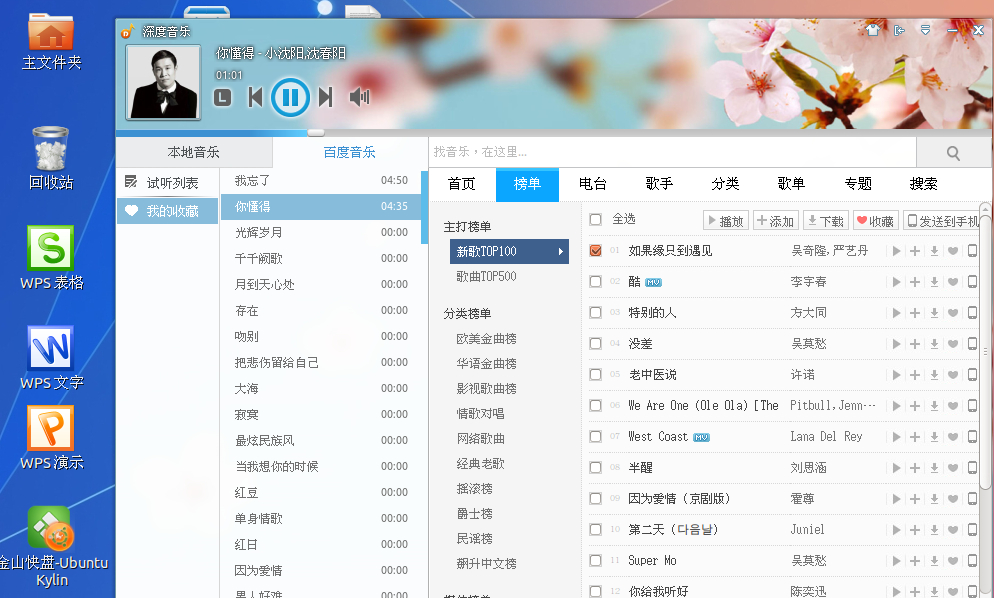
Task: Skip to the previous track
Action: 255,97
